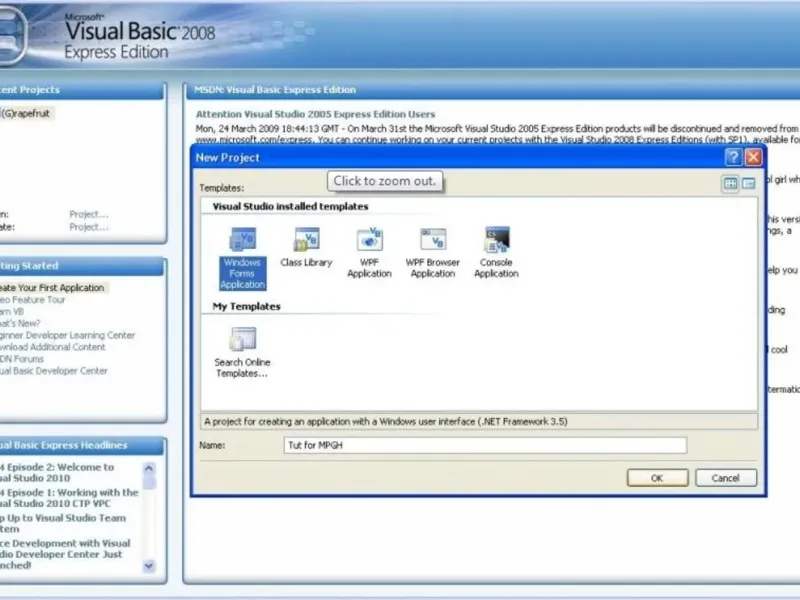
Task: Confirm new project with OK button
Action: click(657, 478)
